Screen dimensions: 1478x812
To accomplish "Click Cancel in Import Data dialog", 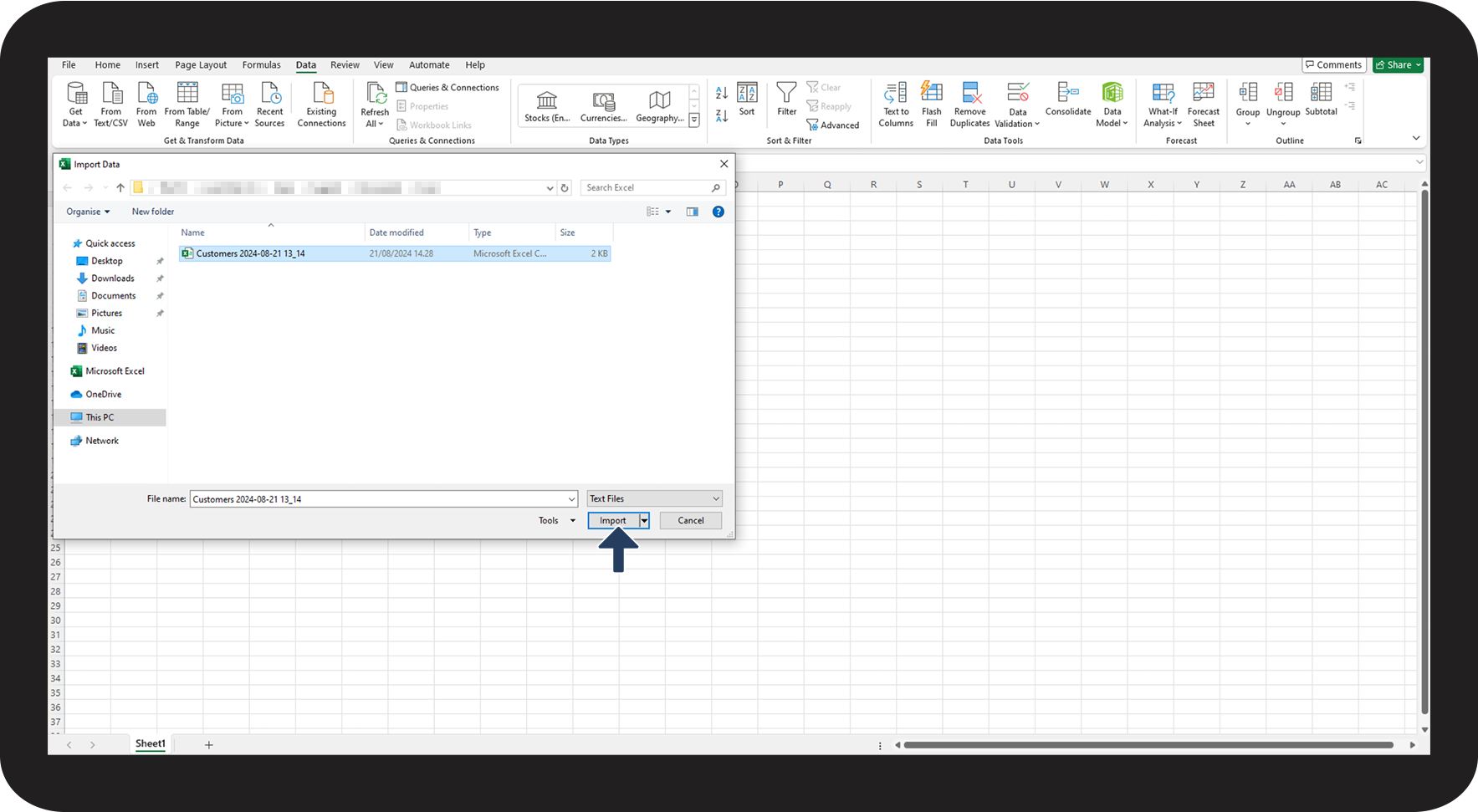I will 690,520.
